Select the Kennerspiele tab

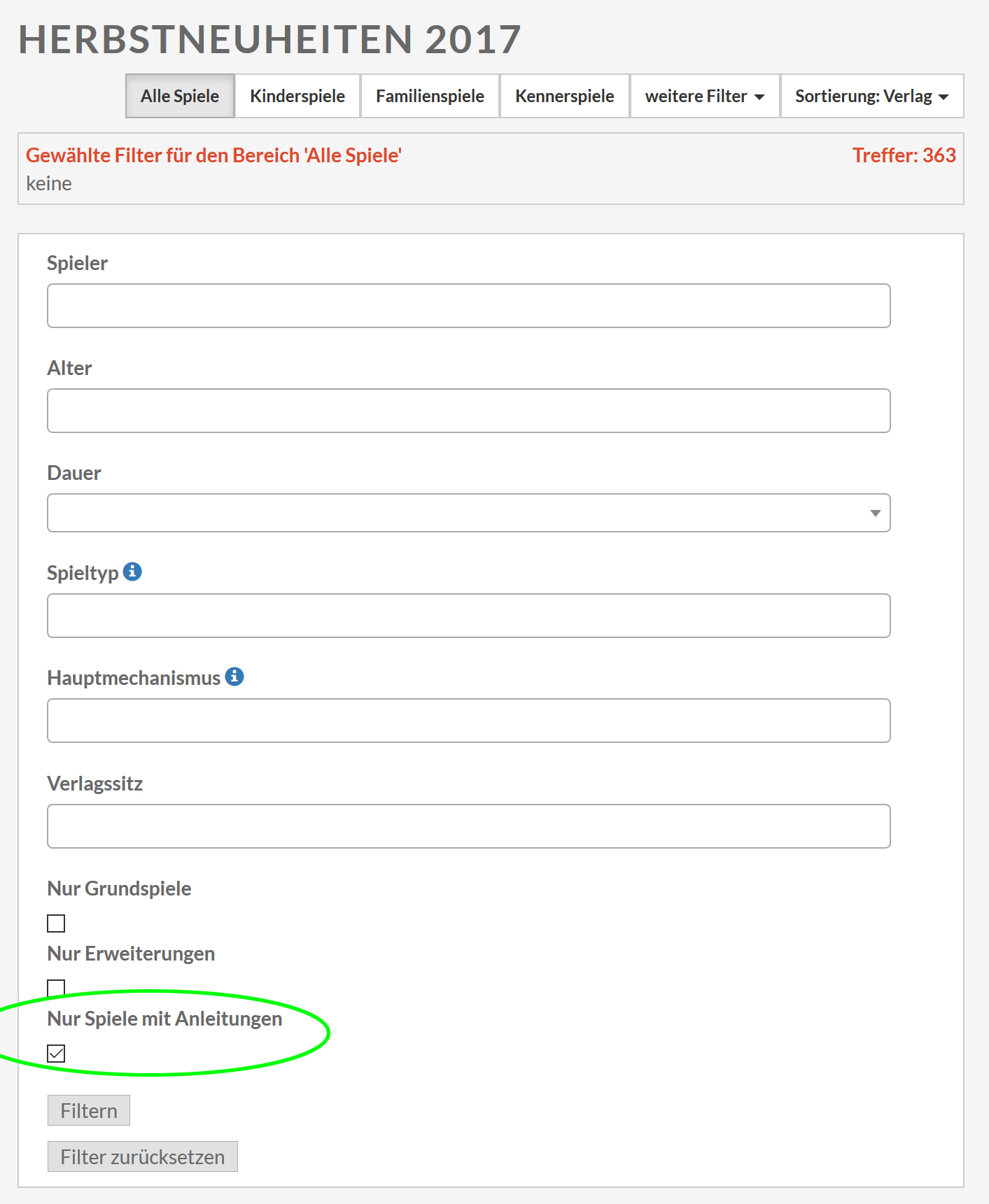[x=565, y=96]
